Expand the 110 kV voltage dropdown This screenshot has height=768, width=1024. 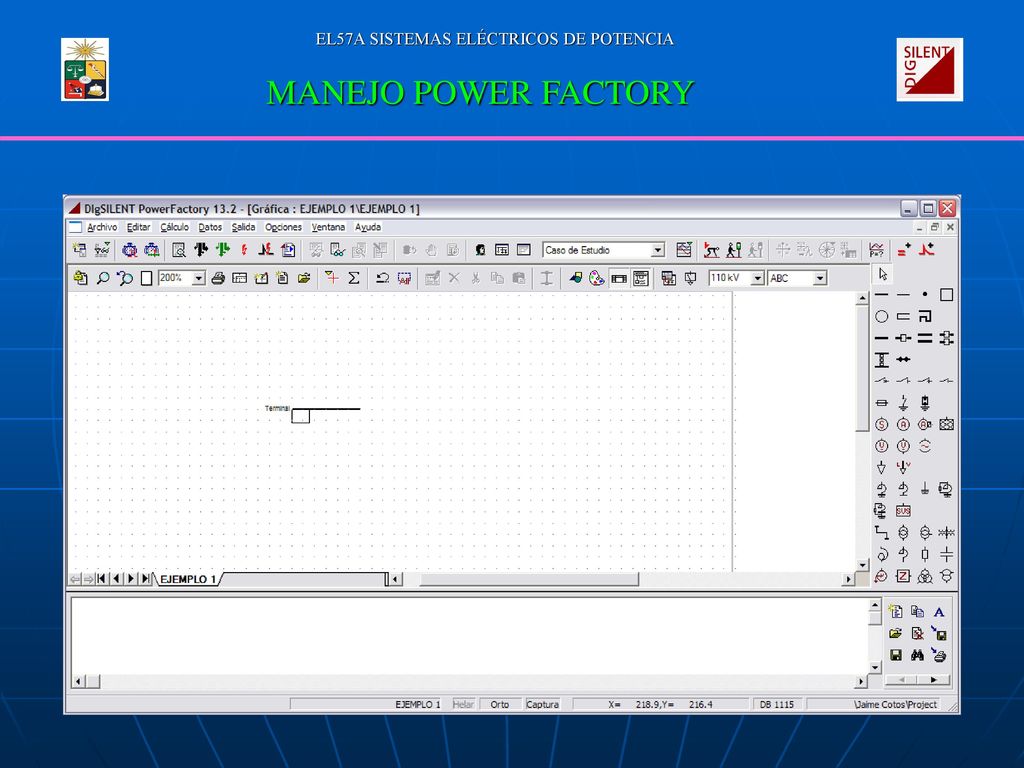tap(757, 278)
